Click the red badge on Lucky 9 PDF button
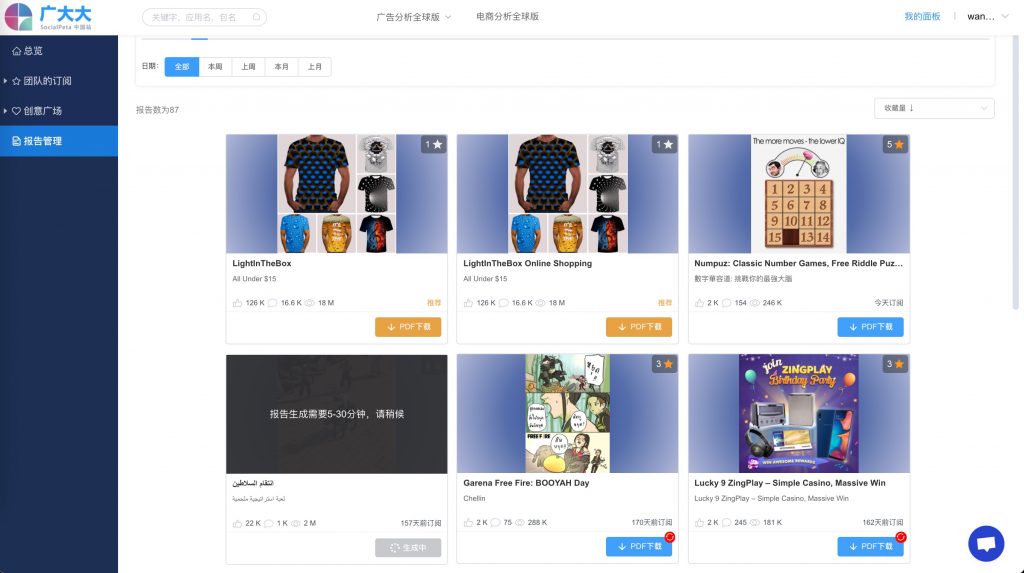The image size is (1024, 573). 901,537
